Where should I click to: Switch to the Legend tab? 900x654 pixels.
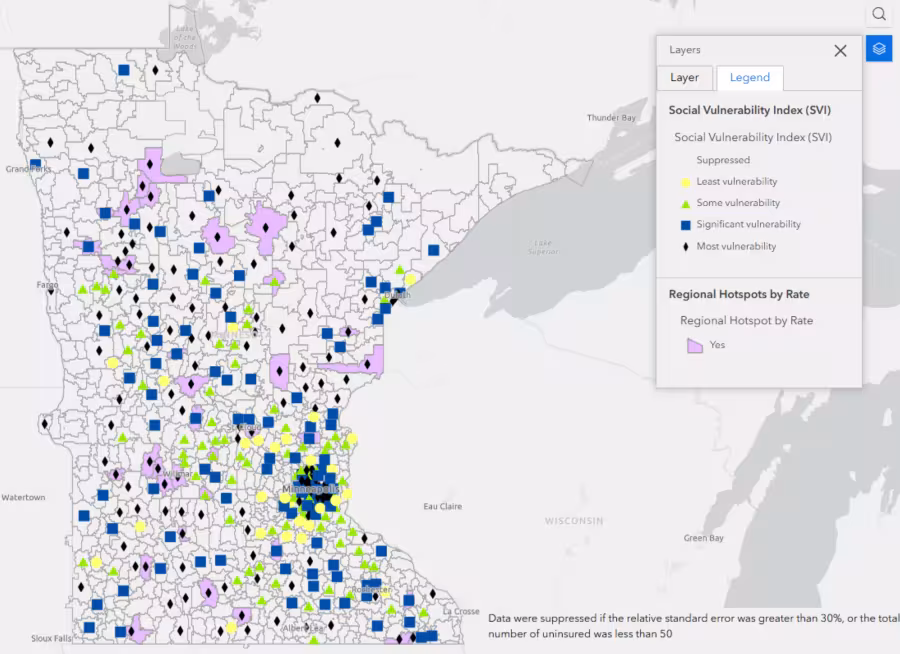coord(749,77)
